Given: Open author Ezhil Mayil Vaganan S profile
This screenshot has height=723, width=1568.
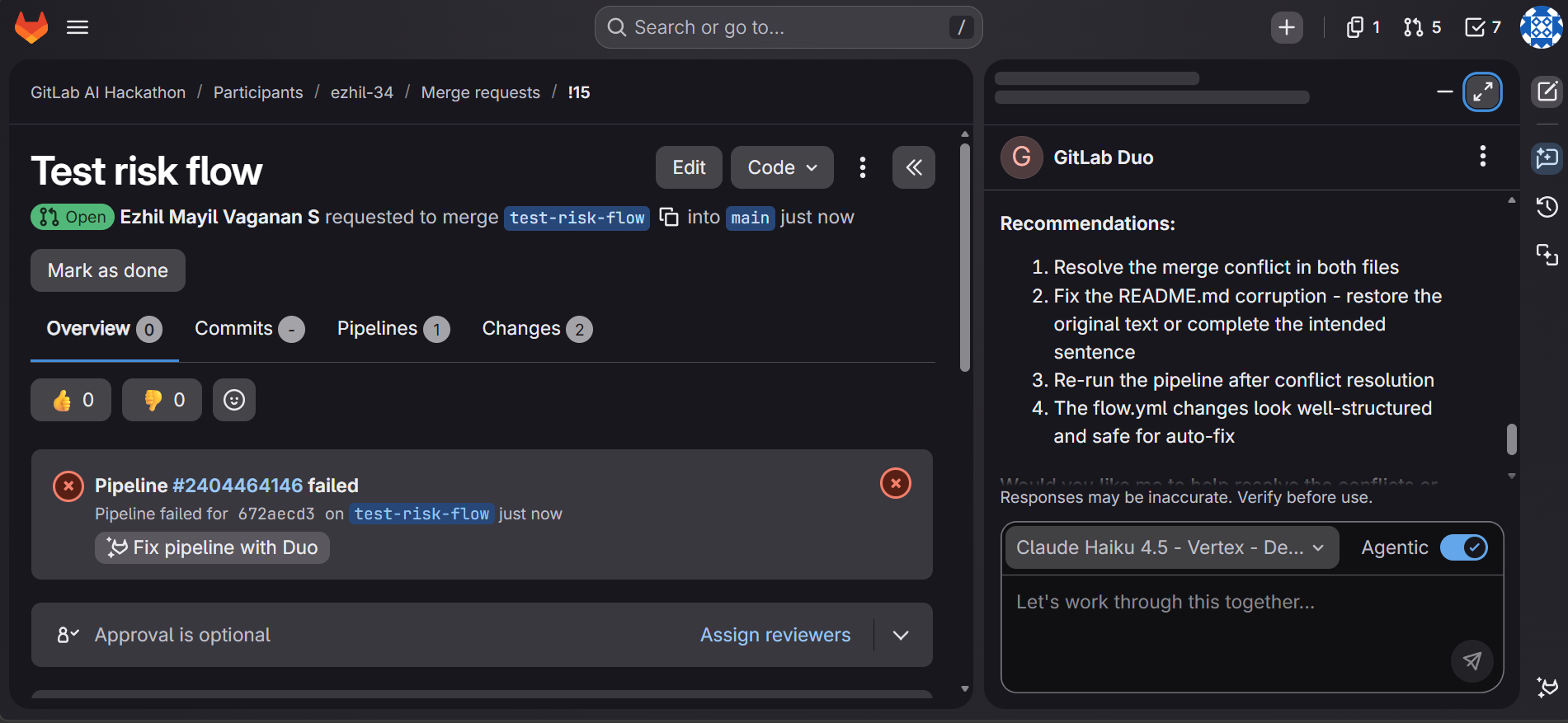Looking at the screenshot, I should [219, 217].
